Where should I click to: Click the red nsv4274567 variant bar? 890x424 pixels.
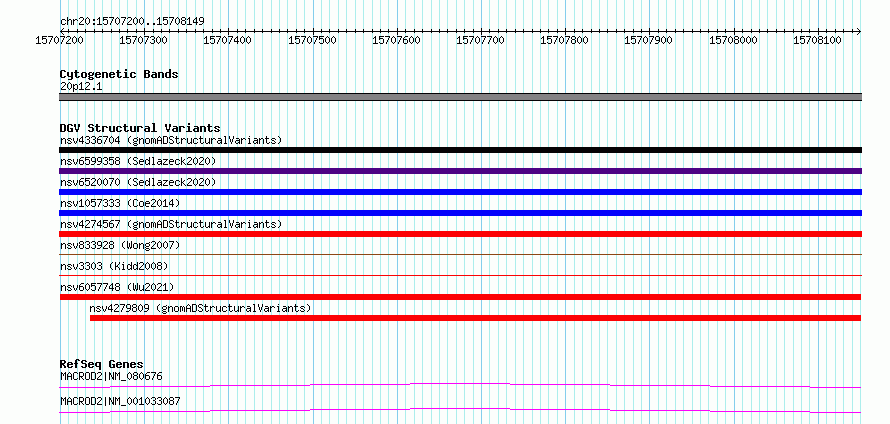460,234
